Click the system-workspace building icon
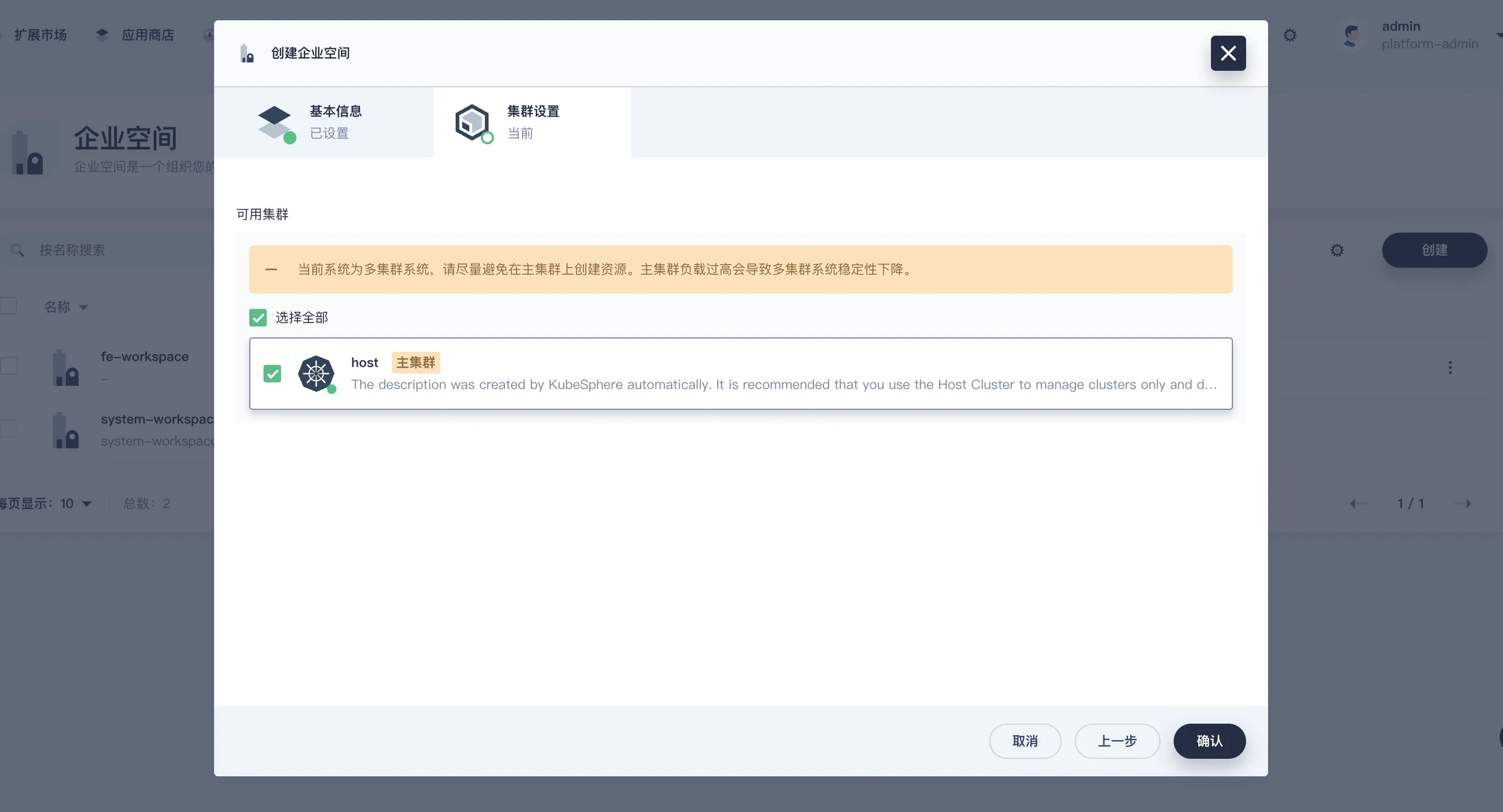This screenshot has height=812, width=1503. [66, 430]
